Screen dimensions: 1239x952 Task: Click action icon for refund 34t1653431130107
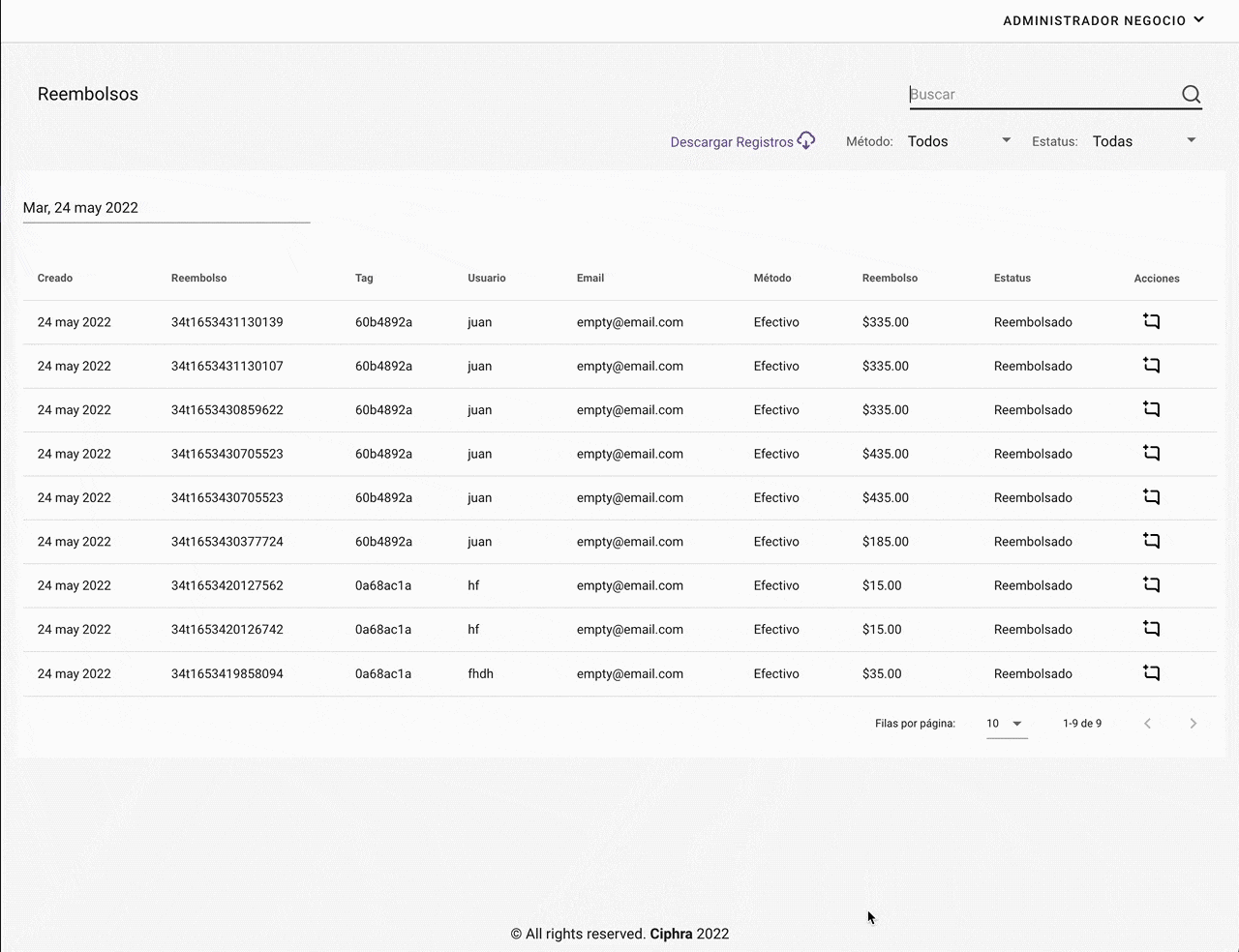[x=1151, y=366]
